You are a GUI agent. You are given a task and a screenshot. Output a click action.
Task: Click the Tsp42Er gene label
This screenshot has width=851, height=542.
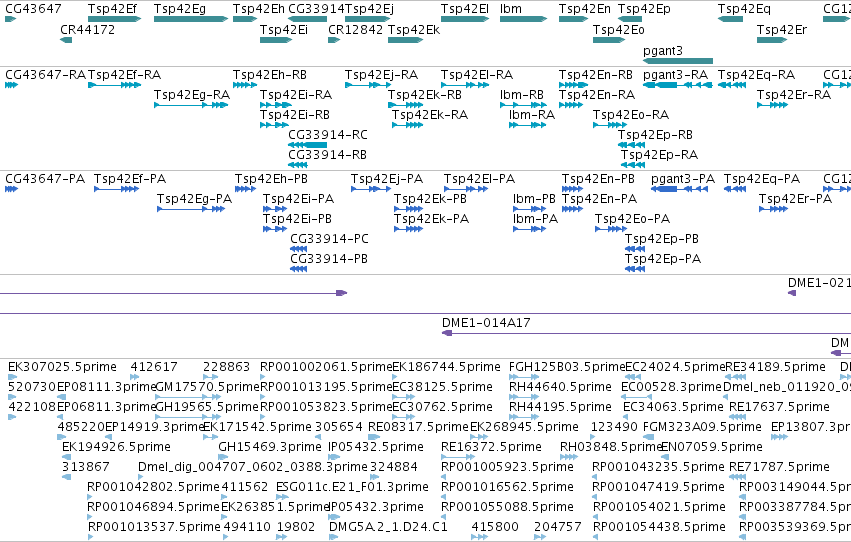tap(782, 29)
